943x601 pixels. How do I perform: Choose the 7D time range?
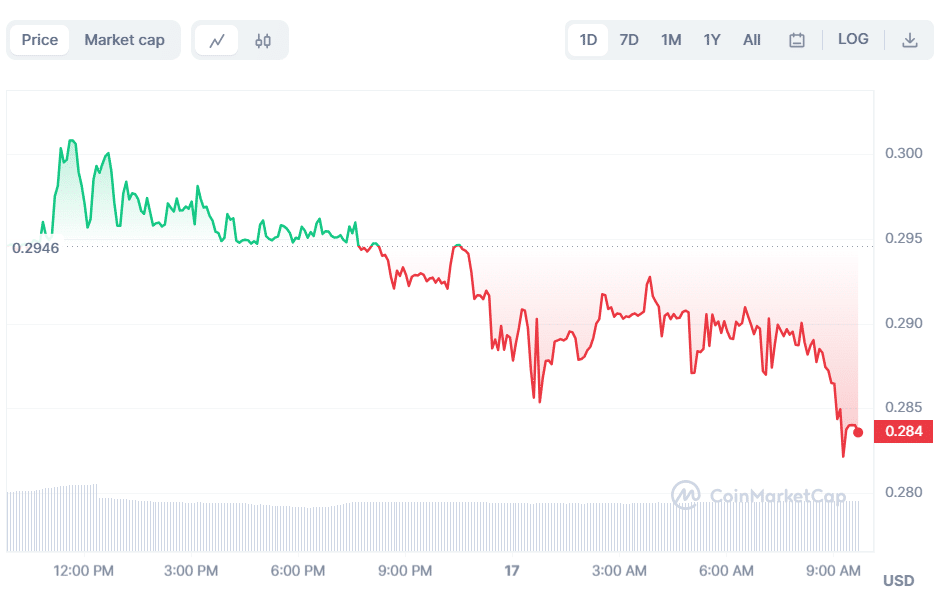pos(629,40)
